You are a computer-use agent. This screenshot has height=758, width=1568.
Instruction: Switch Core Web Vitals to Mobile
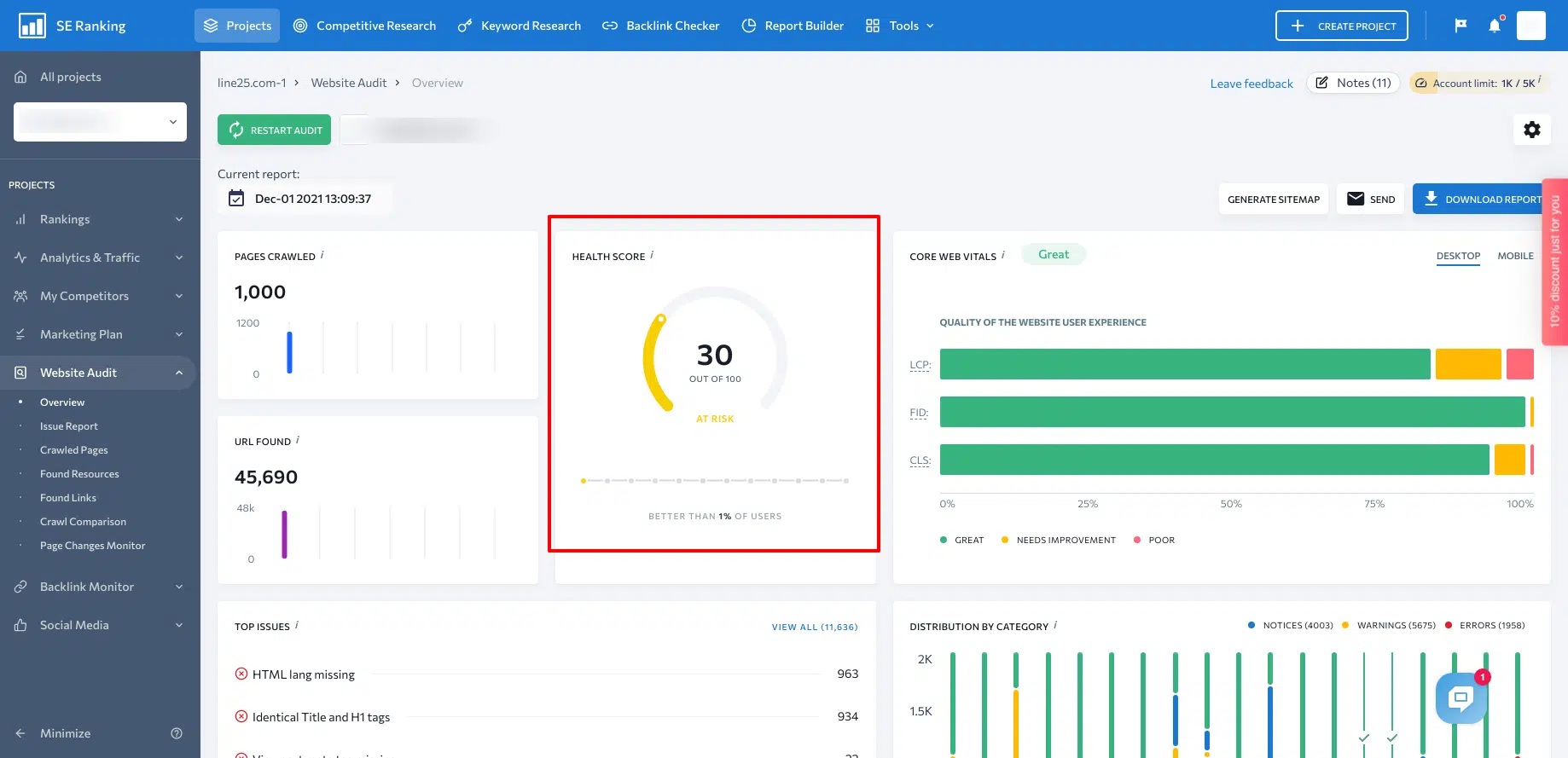[1515, 256]
